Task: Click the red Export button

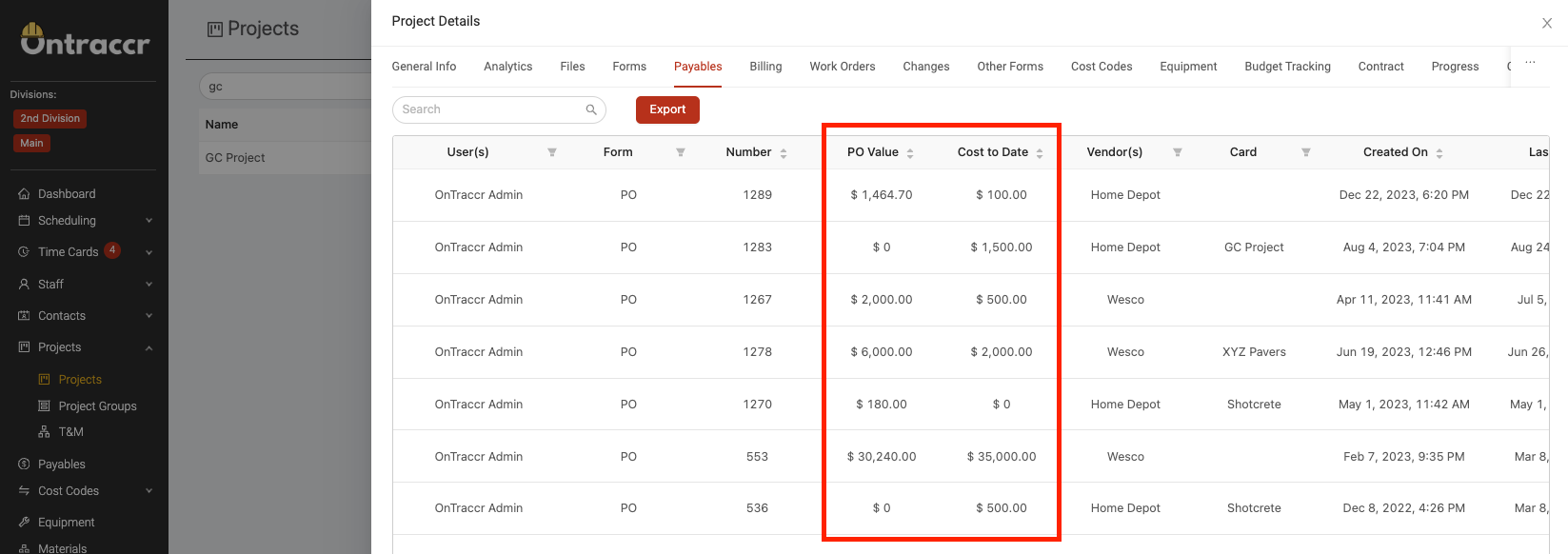Action: pos(667,109)
